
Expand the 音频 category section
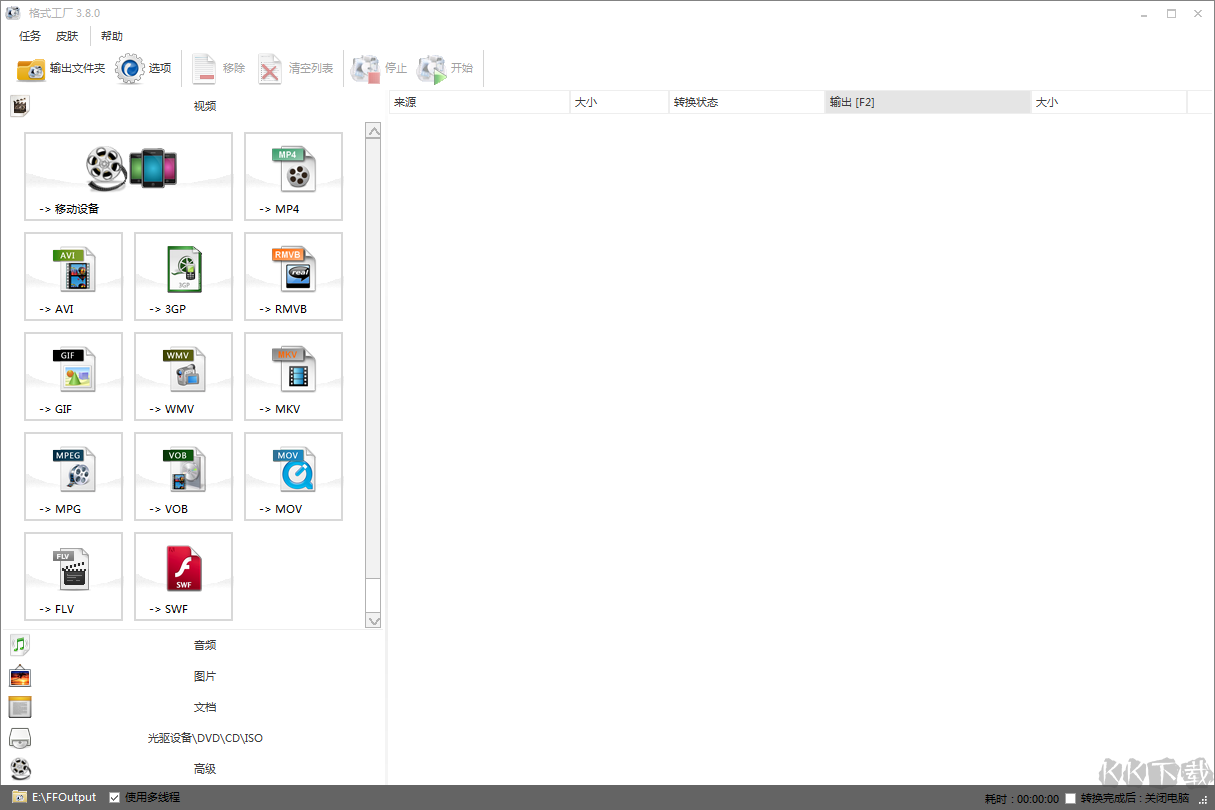click(204, 645)
